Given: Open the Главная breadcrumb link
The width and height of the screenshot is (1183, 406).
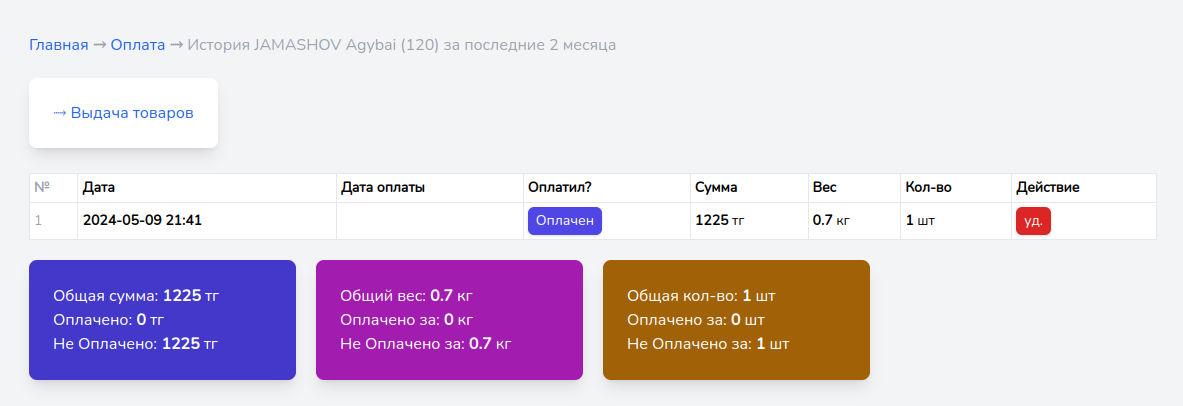Looking at the screenshot, I should [59, 45].
